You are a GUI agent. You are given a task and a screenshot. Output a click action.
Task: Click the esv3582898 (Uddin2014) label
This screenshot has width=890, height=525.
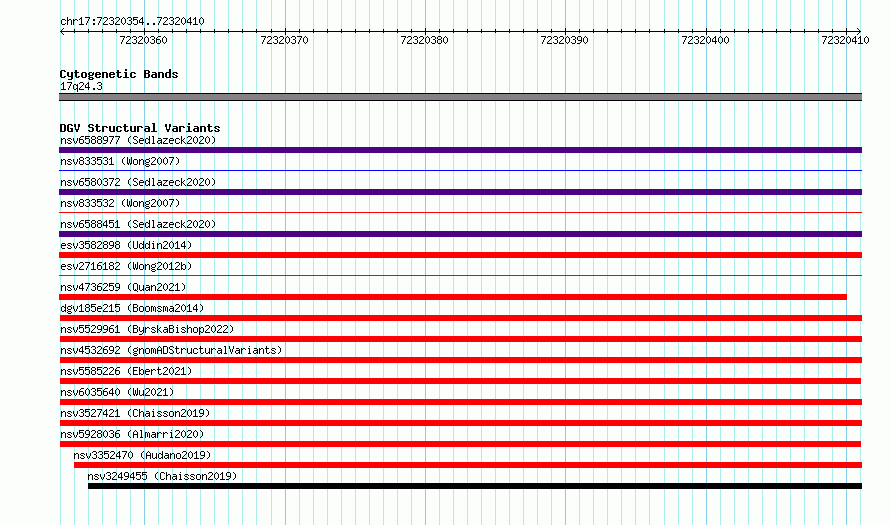click(x=126, y=245)
